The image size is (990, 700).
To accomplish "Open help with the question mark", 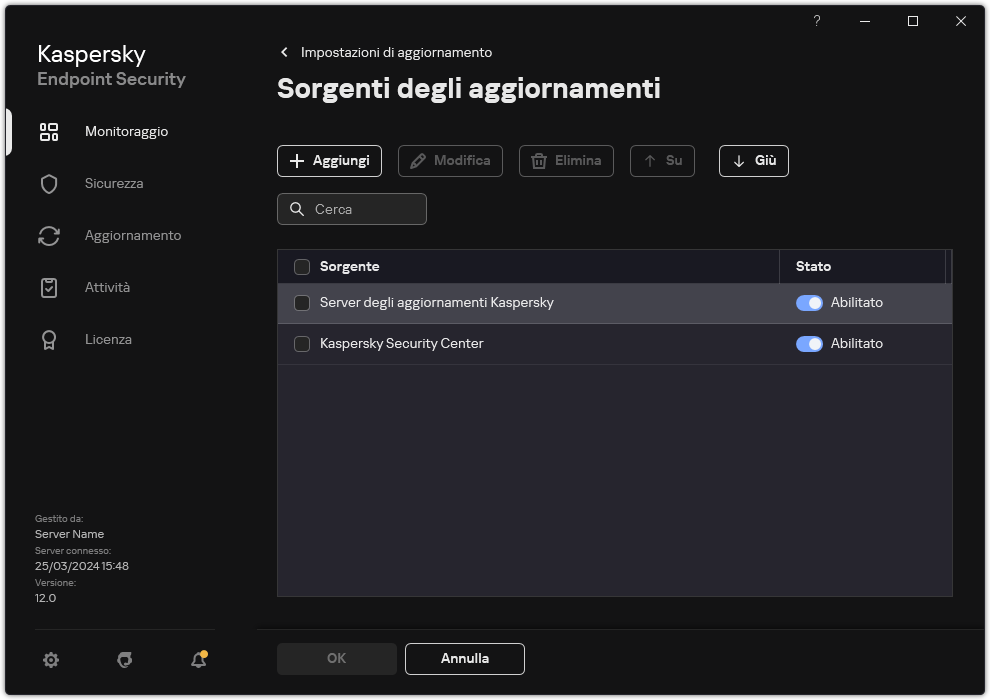I will [816, 21].
